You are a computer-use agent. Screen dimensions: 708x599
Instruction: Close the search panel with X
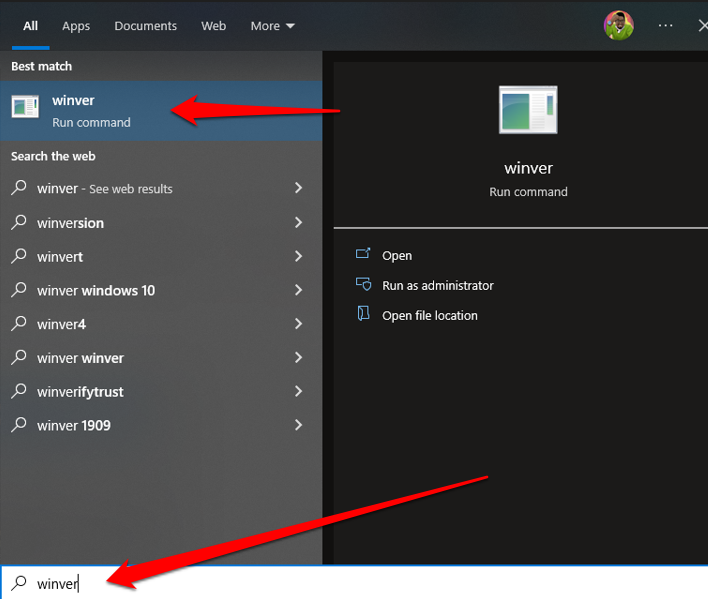click(x=703, y=26)
